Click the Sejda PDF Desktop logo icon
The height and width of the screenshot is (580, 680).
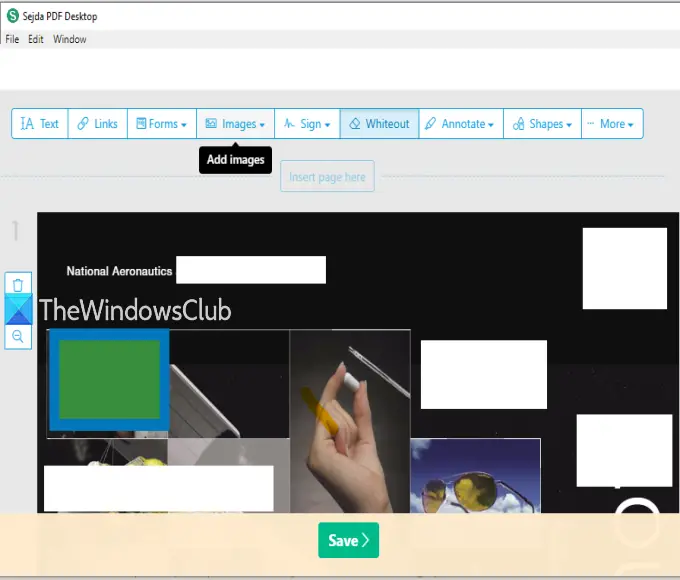[13, 16]
